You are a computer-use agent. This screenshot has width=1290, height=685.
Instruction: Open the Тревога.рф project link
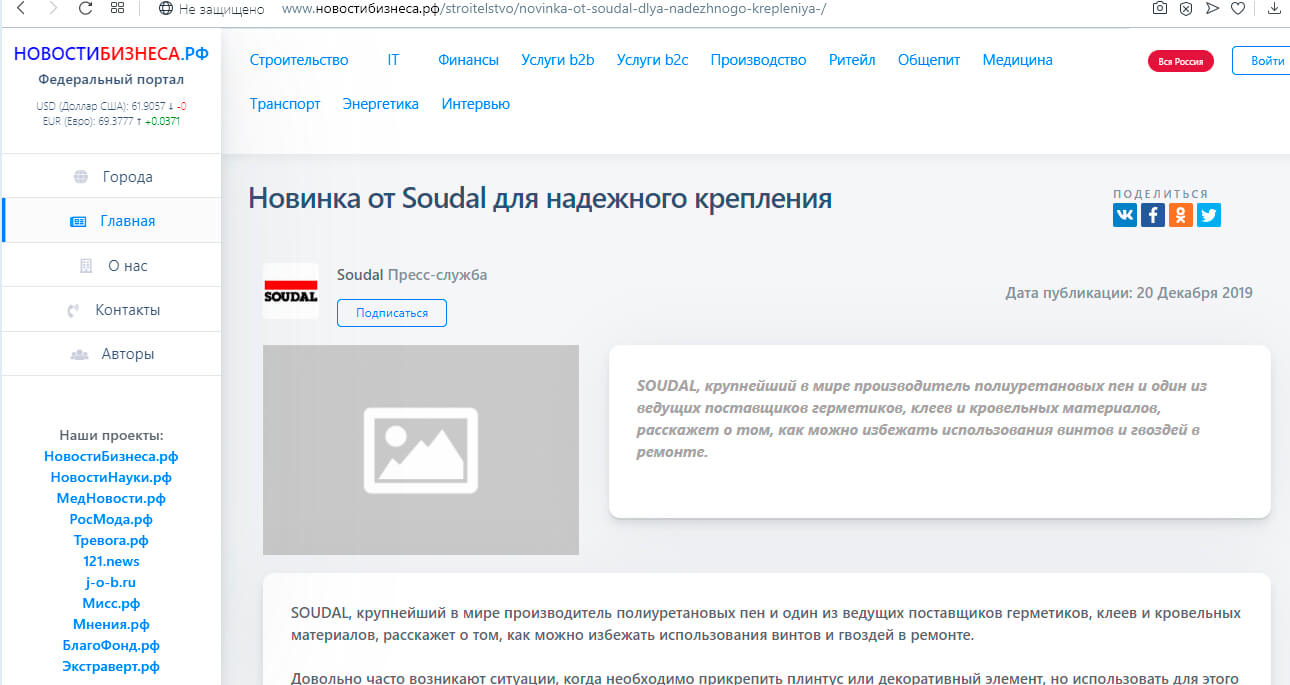click(x=111, y=540)
